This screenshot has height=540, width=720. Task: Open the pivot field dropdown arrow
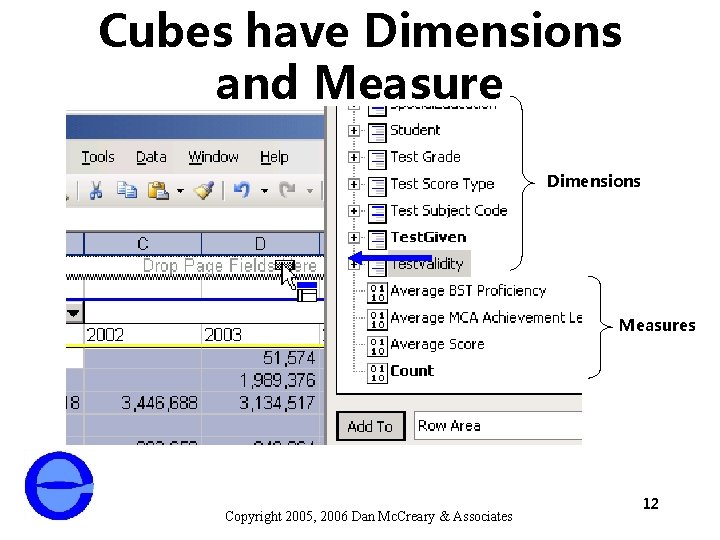pyautogui.click(x=73, y=313)
